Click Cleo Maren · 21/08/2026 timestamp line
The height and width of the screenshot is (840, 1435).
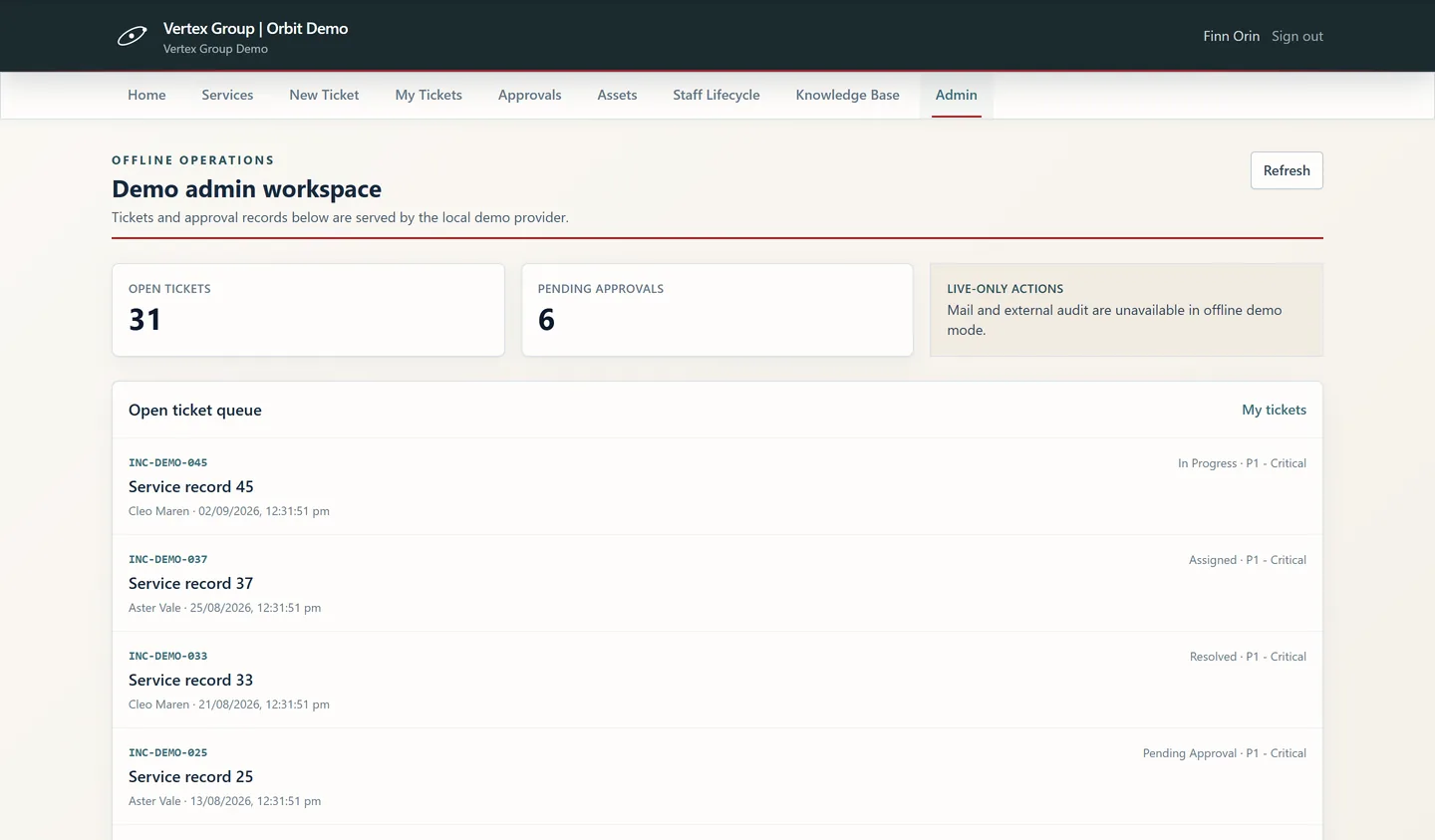[x=229, y=704]
